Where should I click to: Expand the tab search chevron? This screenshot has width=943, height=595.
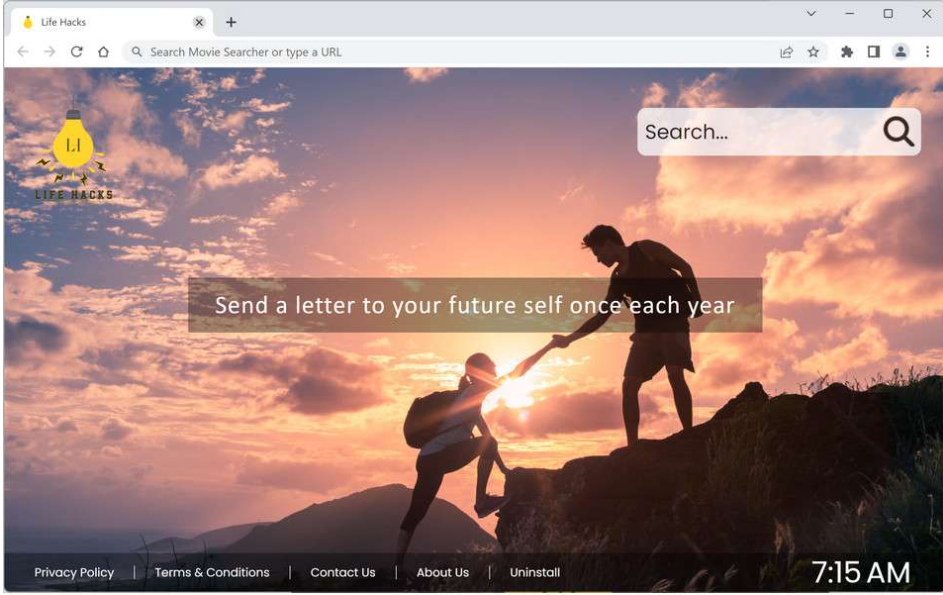[x=811, y=13]
